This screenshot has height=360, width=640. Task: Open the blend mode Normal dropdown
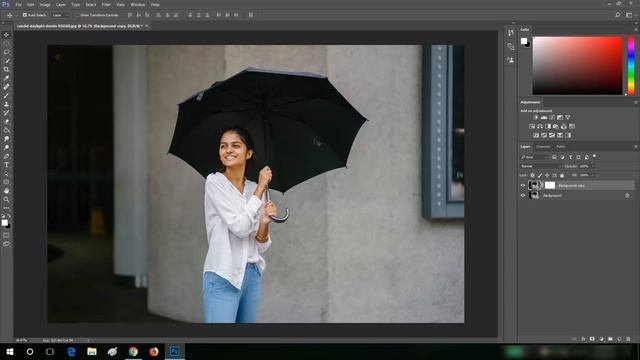coord(541,166)
